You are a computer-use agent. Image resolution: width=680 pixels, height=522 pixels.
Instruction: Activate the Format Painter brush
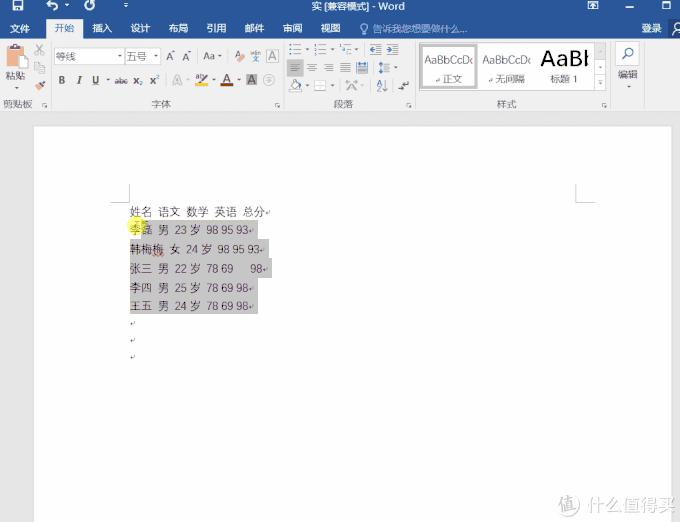click(x=39, y=85)
